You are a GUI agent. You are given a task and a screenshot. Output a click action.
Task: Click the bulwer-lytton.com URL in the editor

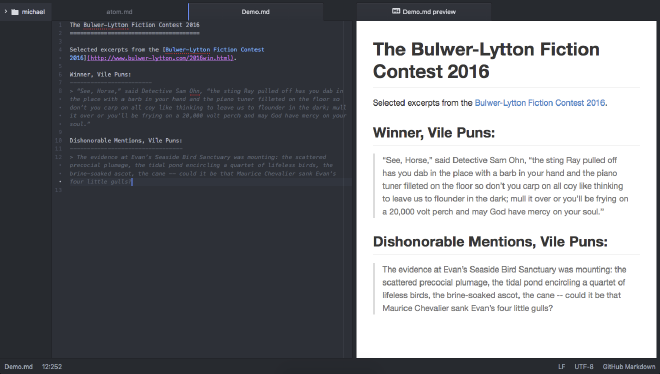coord(160,58)
